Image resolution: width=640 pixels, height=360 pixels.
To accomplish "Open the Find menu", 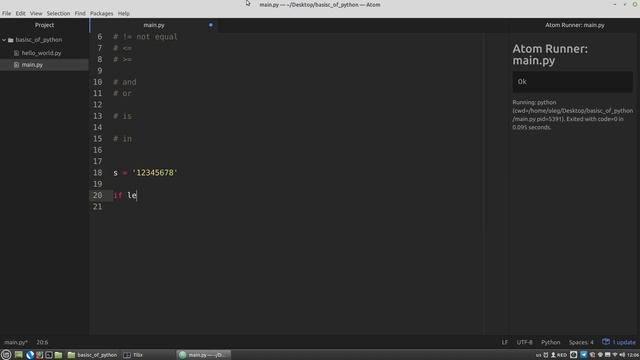I will 80,13.
